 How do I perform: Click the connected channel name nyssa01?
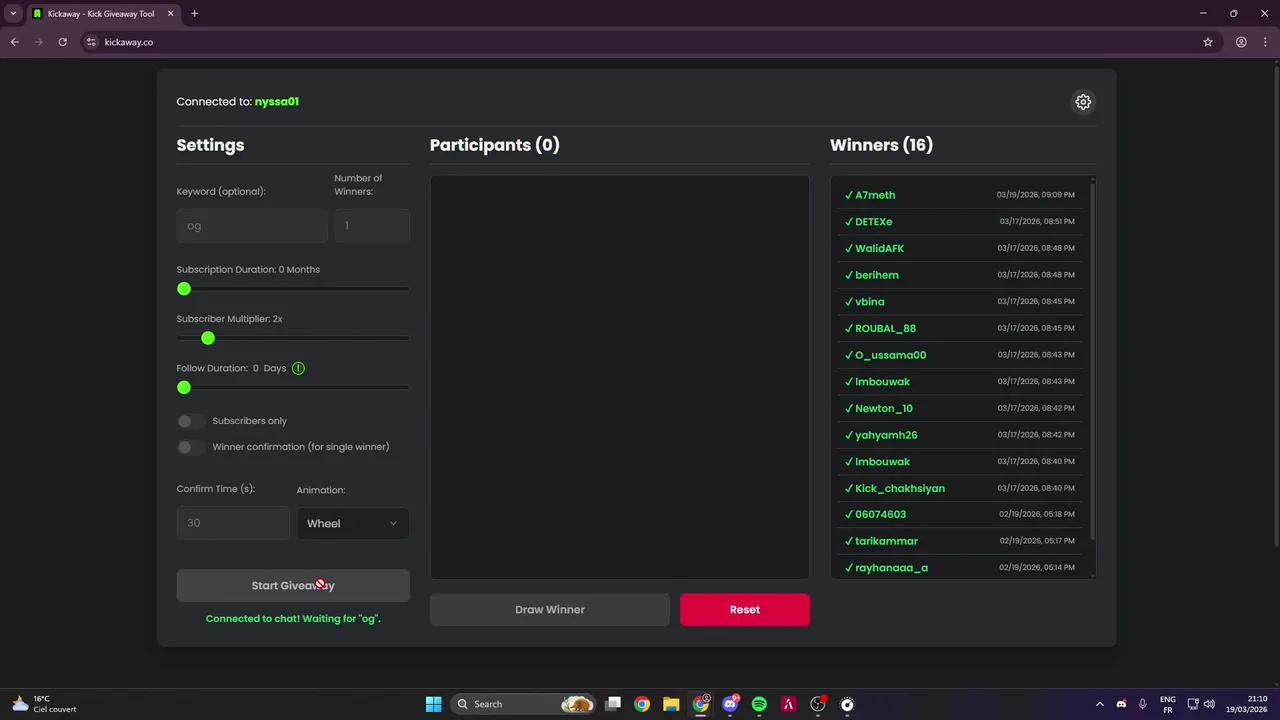(277, 102)
